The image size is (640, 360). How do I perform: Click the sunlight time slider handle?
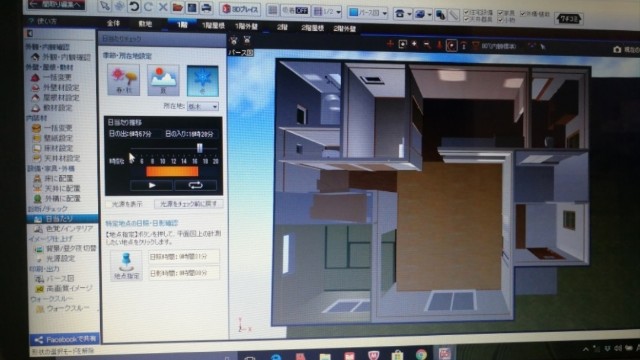[x=200, y=148]
